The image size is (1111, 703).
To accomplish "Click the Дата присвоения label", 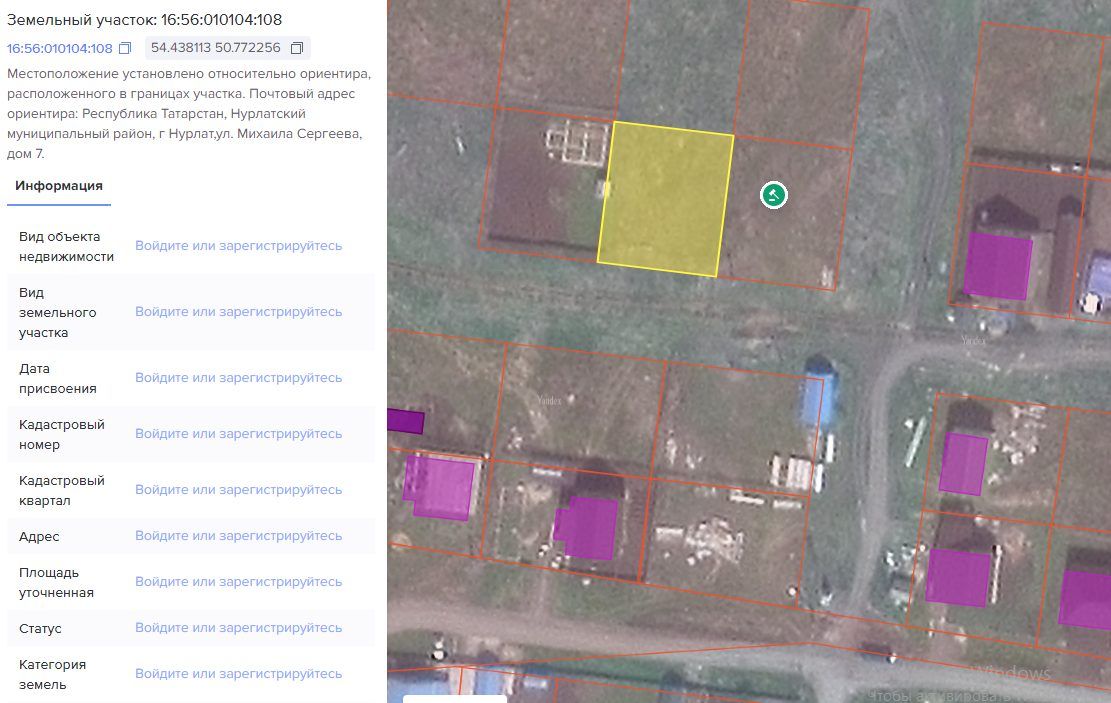I will click(x=57, y=378).
